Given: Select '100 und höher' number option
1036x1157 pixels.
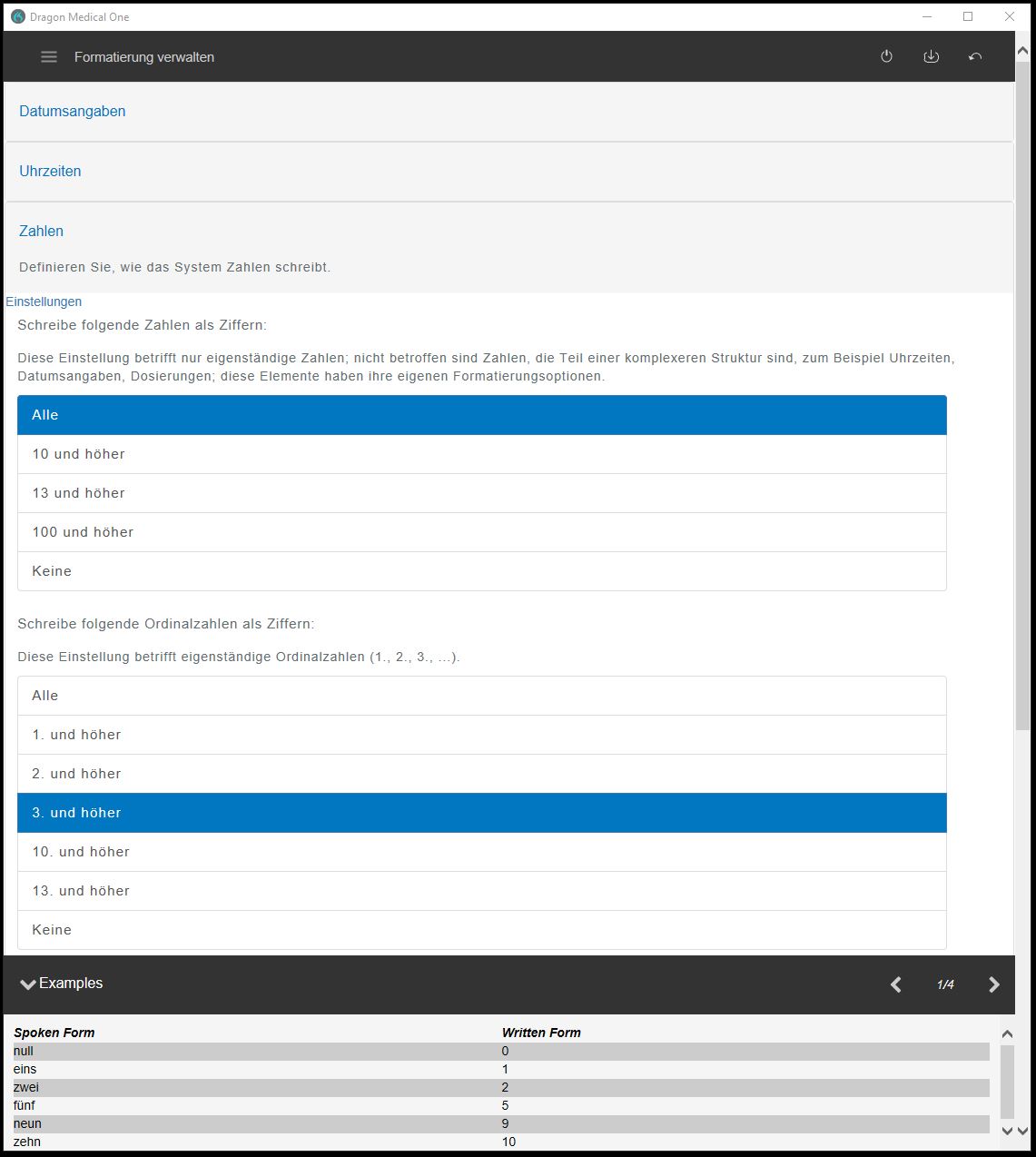Looking at the screenshot, I should coord(481,532).
